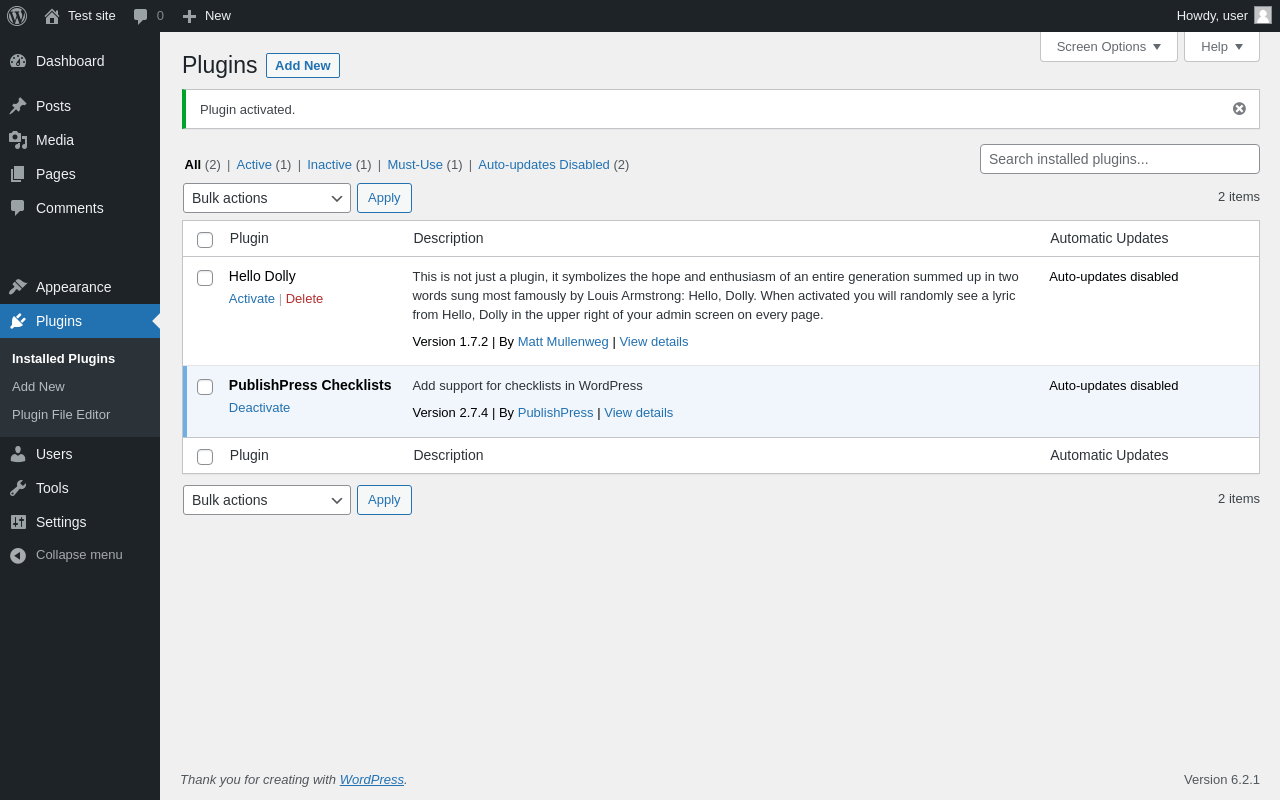The width and height of the screenshot is (1280, 800).
Task: Filter by Active plugins
Action: click(254, 165)
